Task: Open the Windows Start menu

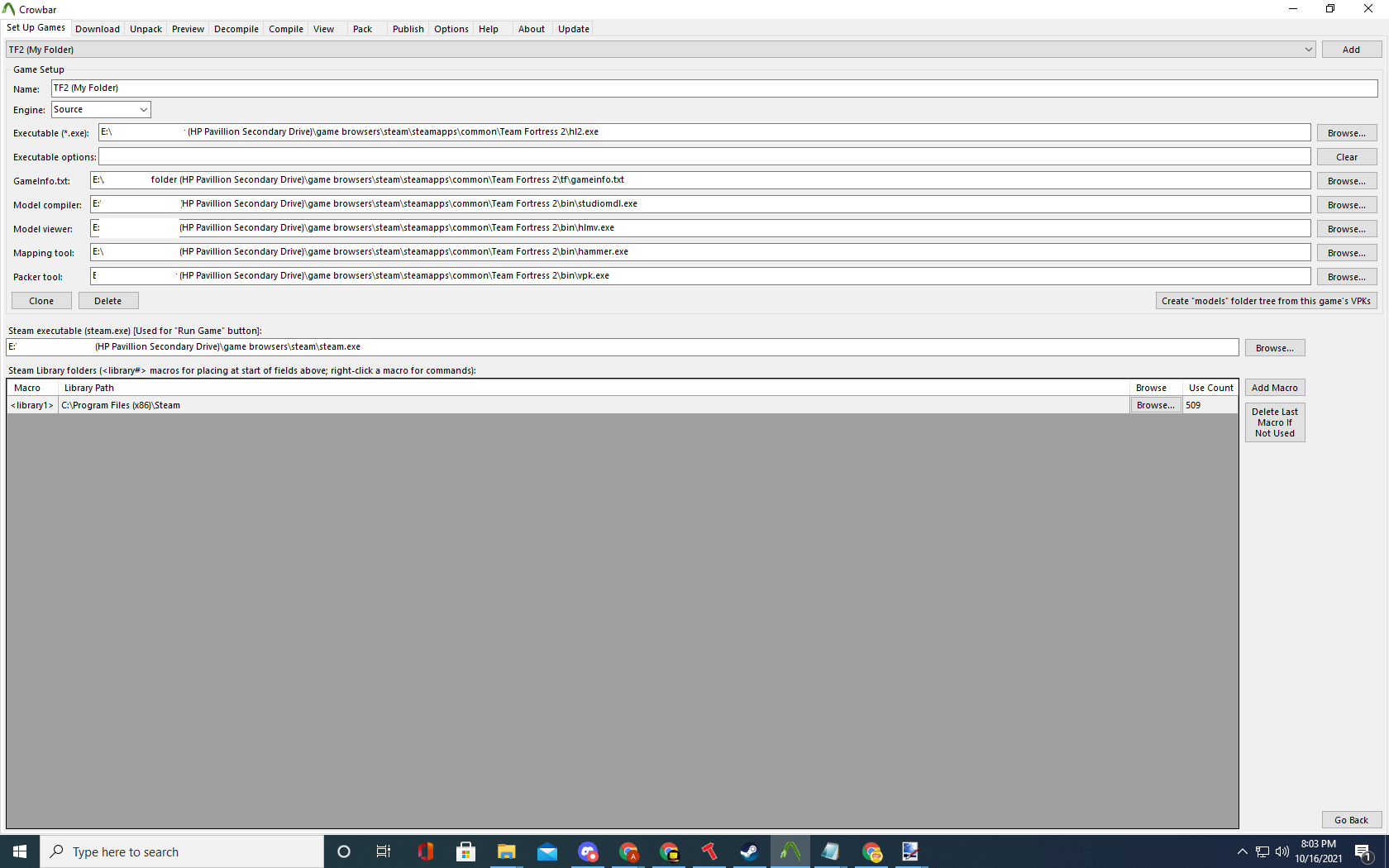Action: 20,851
